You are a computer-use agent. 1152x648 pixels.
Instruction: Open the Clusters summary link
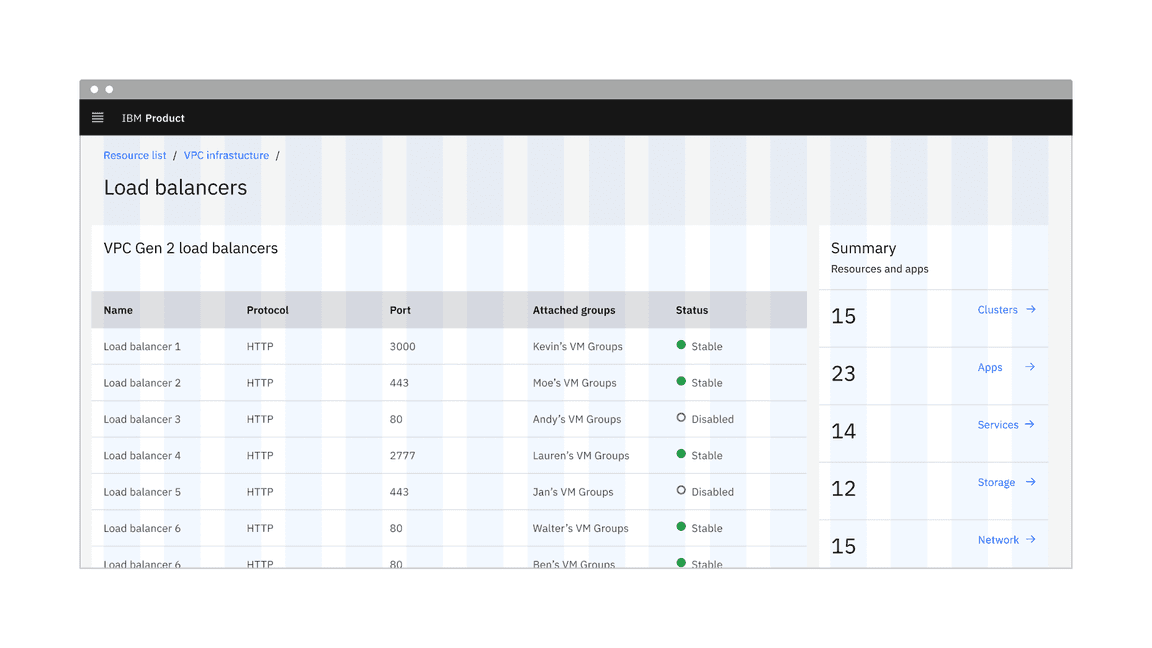coord(997,310)
